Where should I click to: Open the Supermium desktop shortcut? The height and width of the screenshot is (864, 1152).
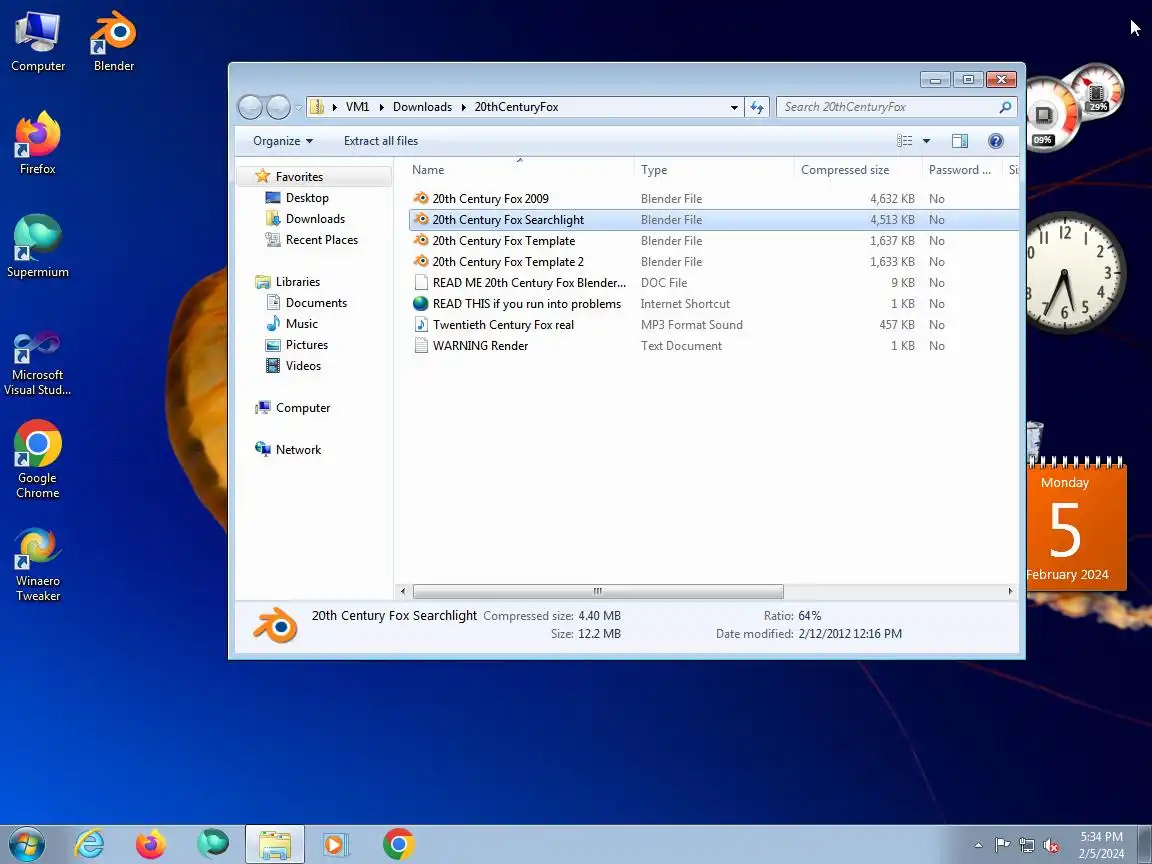click(37, 247)
